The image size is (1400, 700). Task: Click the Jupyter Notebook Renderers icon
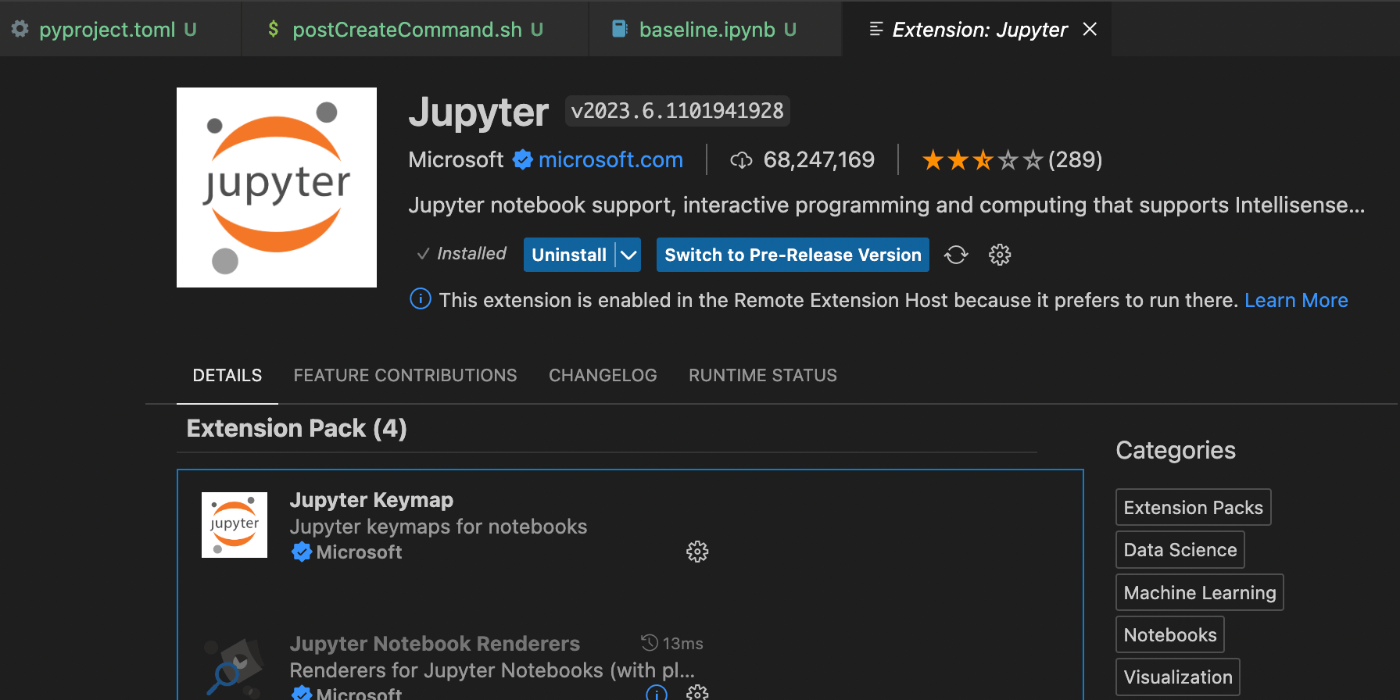point(234,668)
